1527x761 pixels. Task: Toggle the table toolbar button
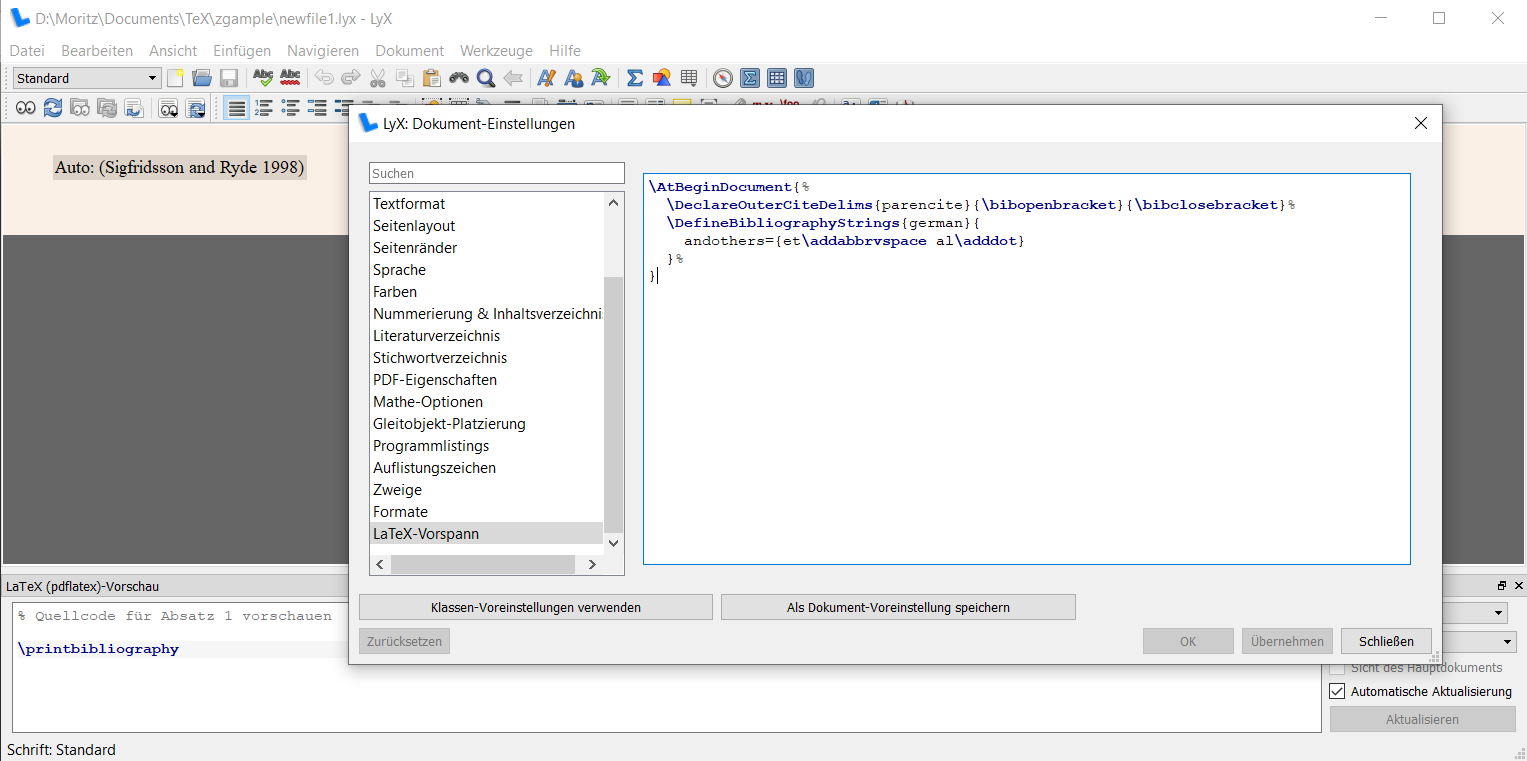[776, 78]
